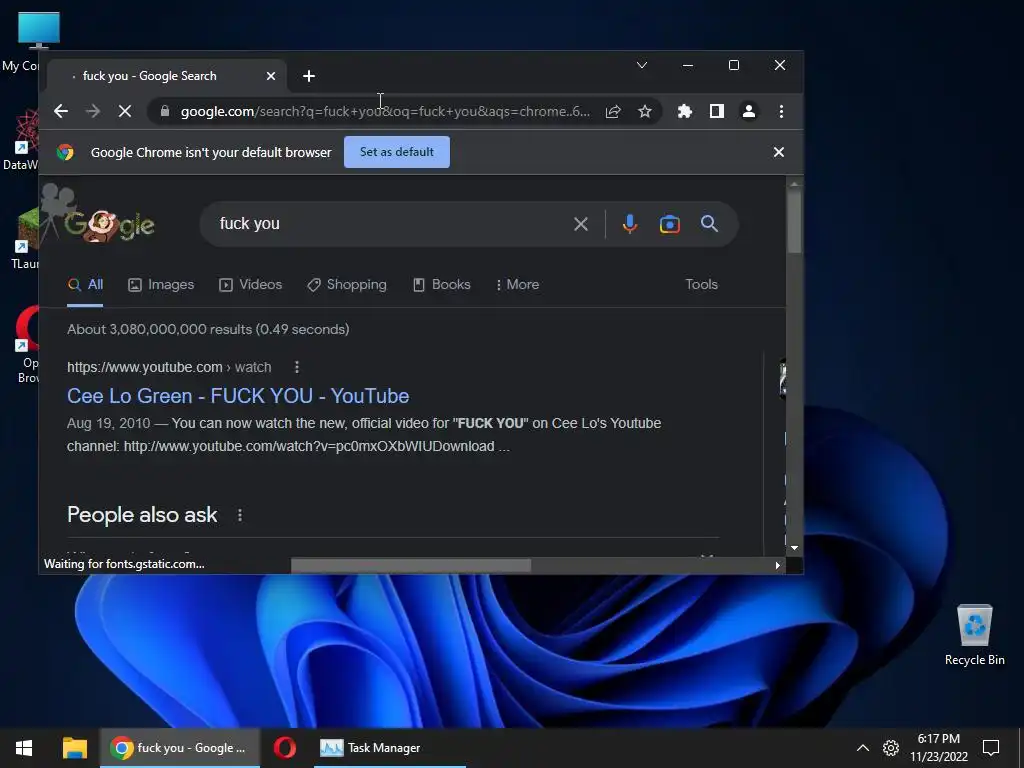Screen dimensions: 1024x768
Task: Click the forward navigation arrow
Action: coord(93,111)
